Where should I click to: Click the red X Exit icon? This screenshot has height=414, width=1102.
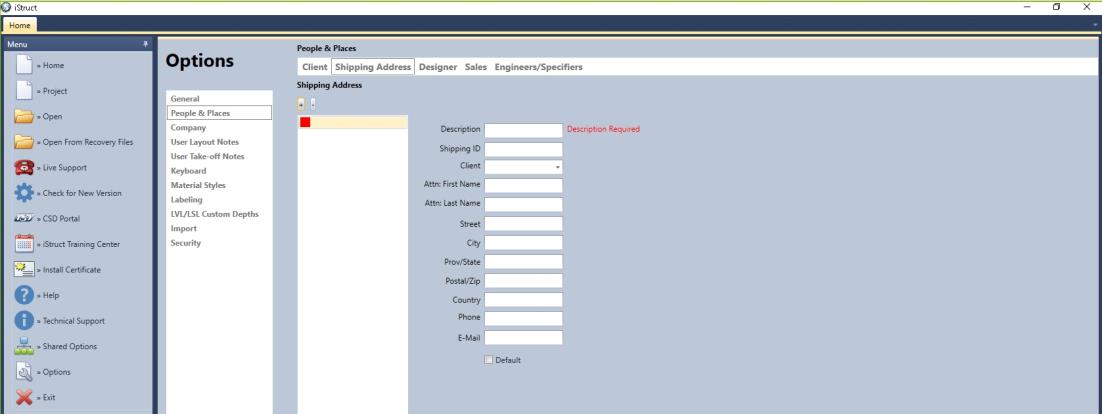pyautogui.click(x=24, y=397)
